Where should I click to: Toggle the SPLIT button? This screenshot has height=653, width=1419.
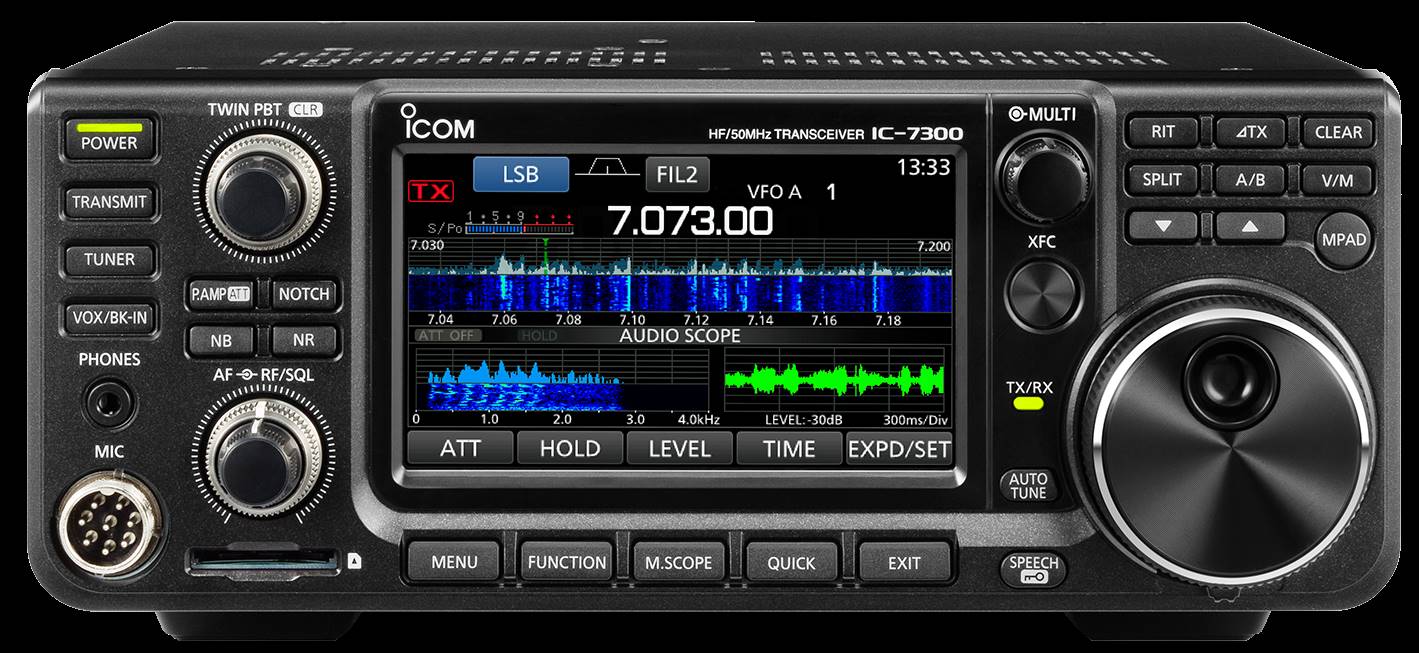(x=1162, y=180)
